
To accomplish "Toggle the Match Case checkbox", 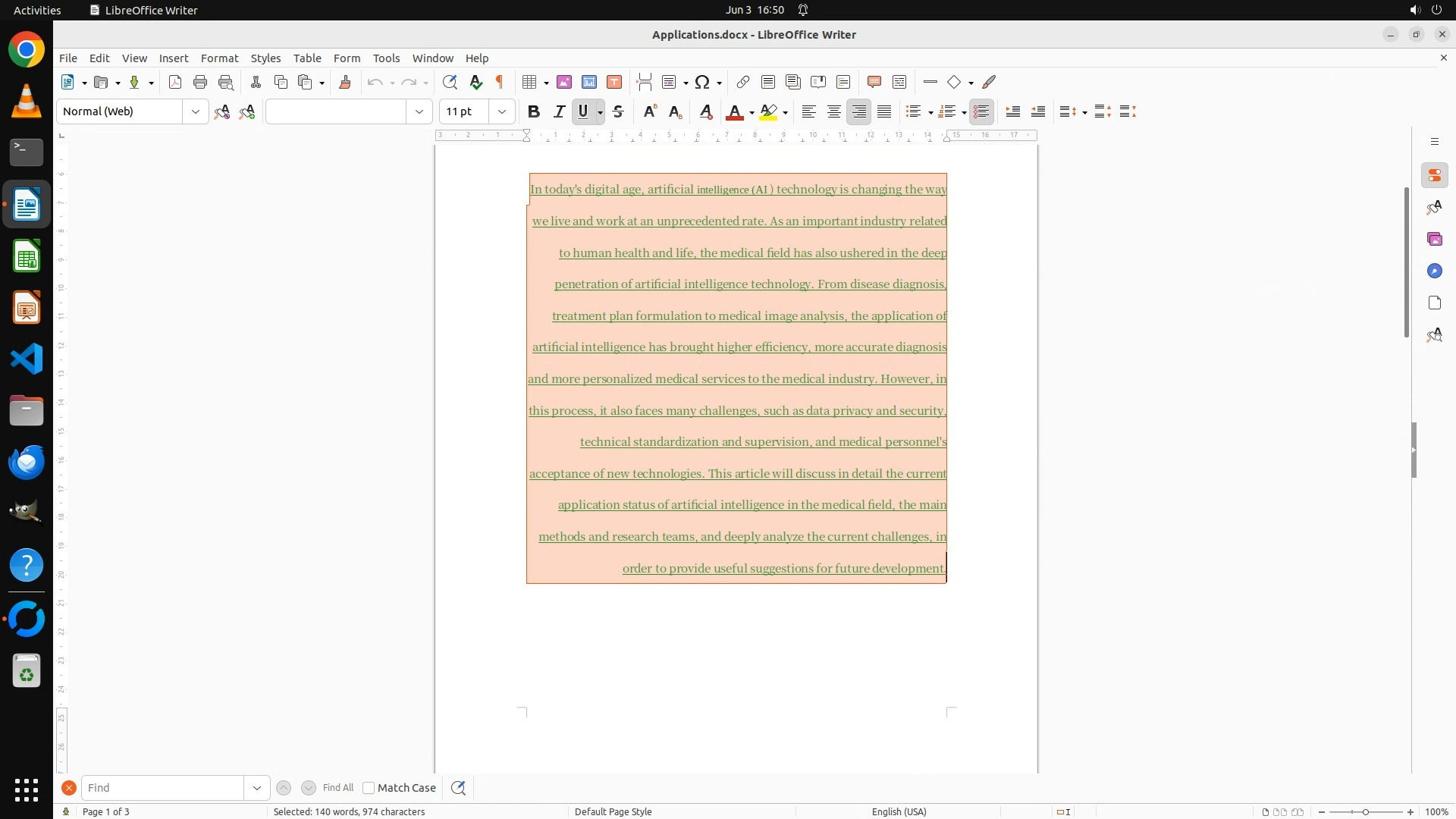I will coord(369,788).
